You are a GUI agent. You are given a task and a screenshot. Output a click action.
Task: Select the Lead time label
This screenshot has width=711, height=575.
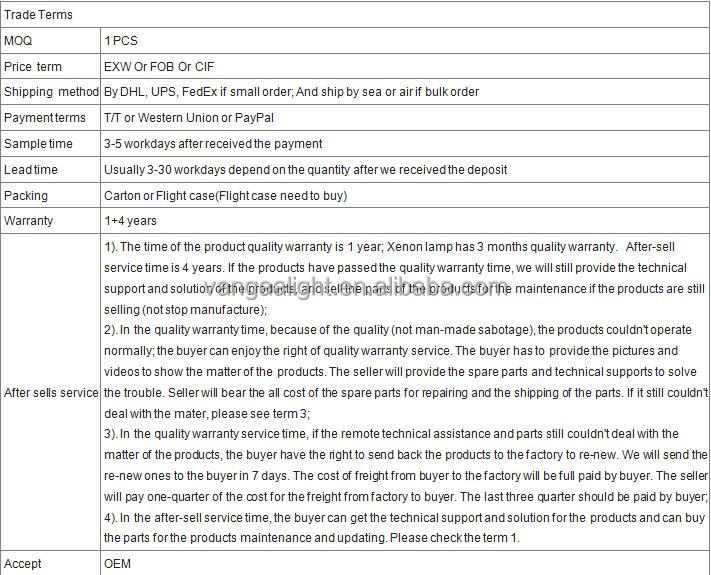pyautogui.click(x=31, y=170)
